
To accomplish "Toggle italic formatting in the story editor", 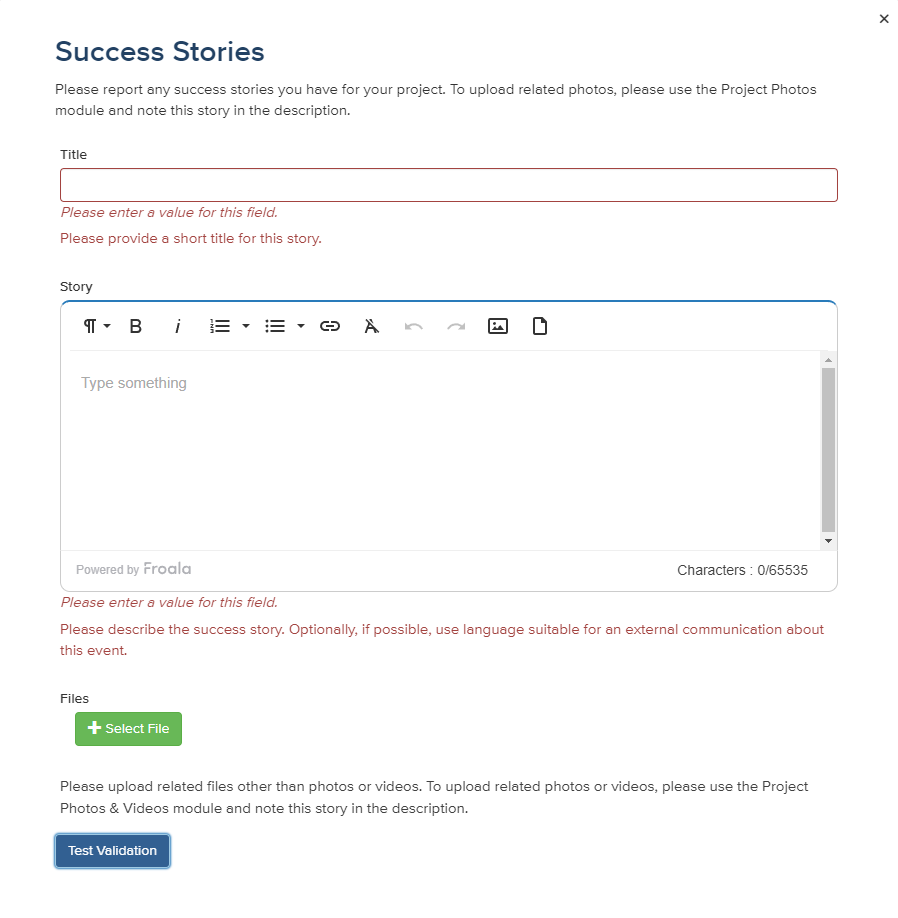I will (178, 326).
